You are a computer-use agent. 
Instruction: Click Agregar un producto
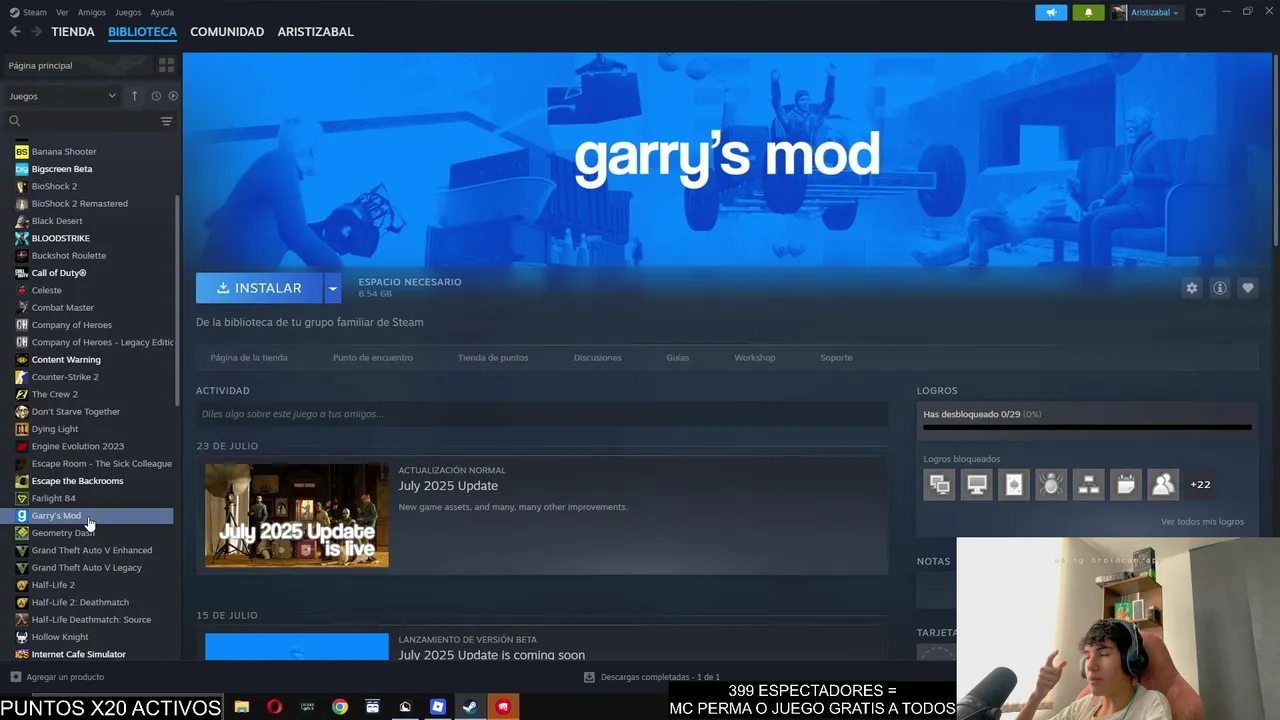[65, 677]
